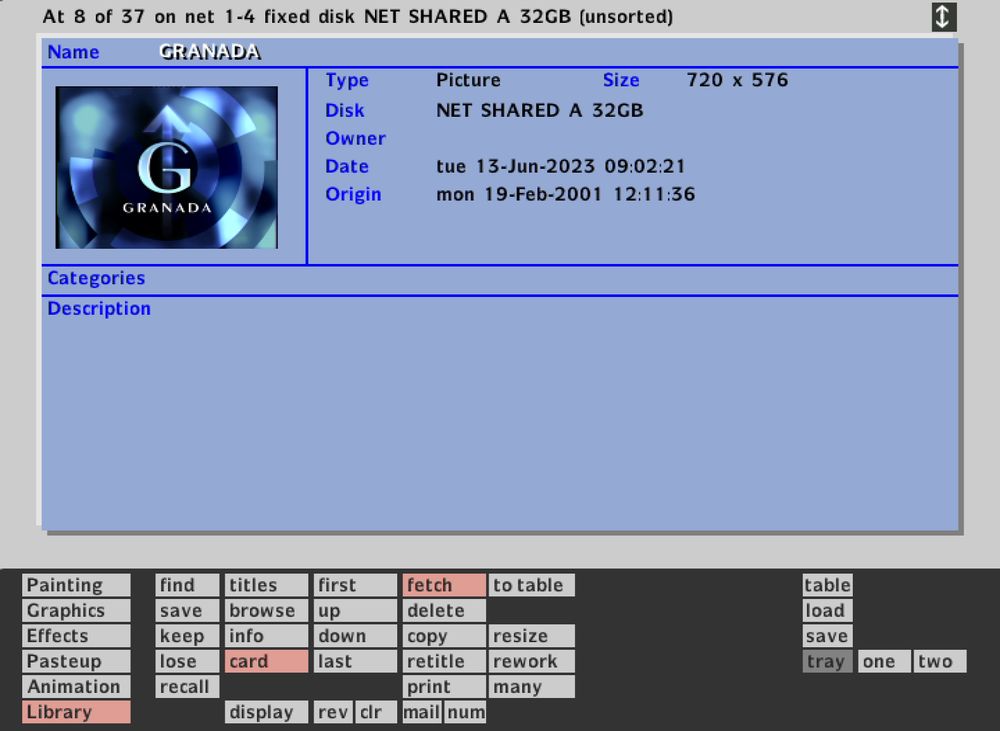Screen dimensions: 1000x731
Task: Click the Type value Picture
Action: click(468, 80)
